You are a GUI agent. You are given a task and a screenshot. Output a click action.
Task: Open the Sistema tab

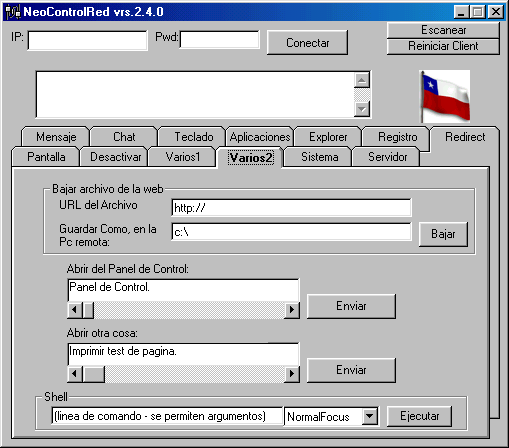319,157
